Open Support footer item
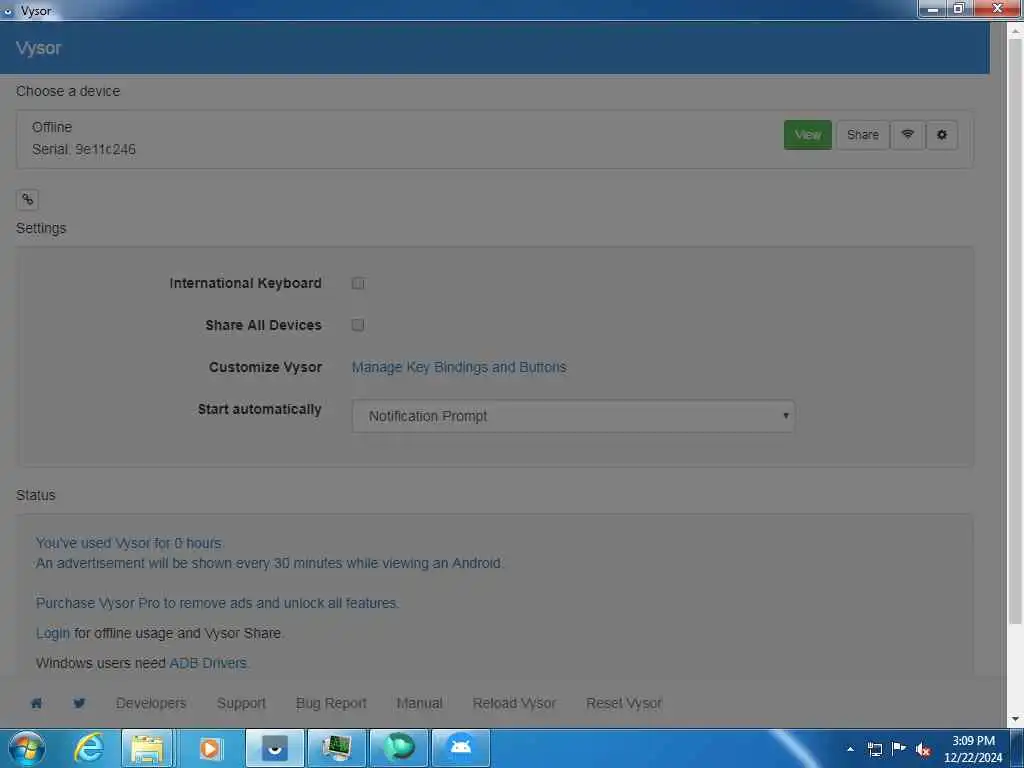Screen dimensions: 1024x768 click(x=241, y=703)
